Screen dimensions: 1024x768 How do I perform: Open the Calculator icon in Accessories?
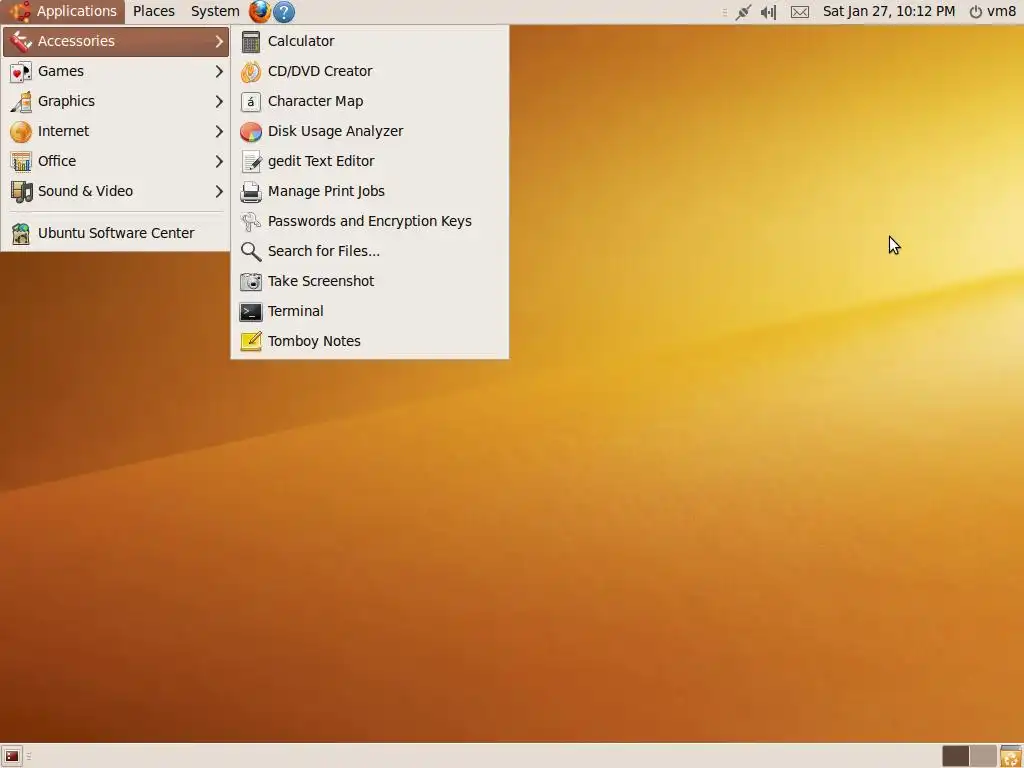pyautogui.click(x=251, y=41)
